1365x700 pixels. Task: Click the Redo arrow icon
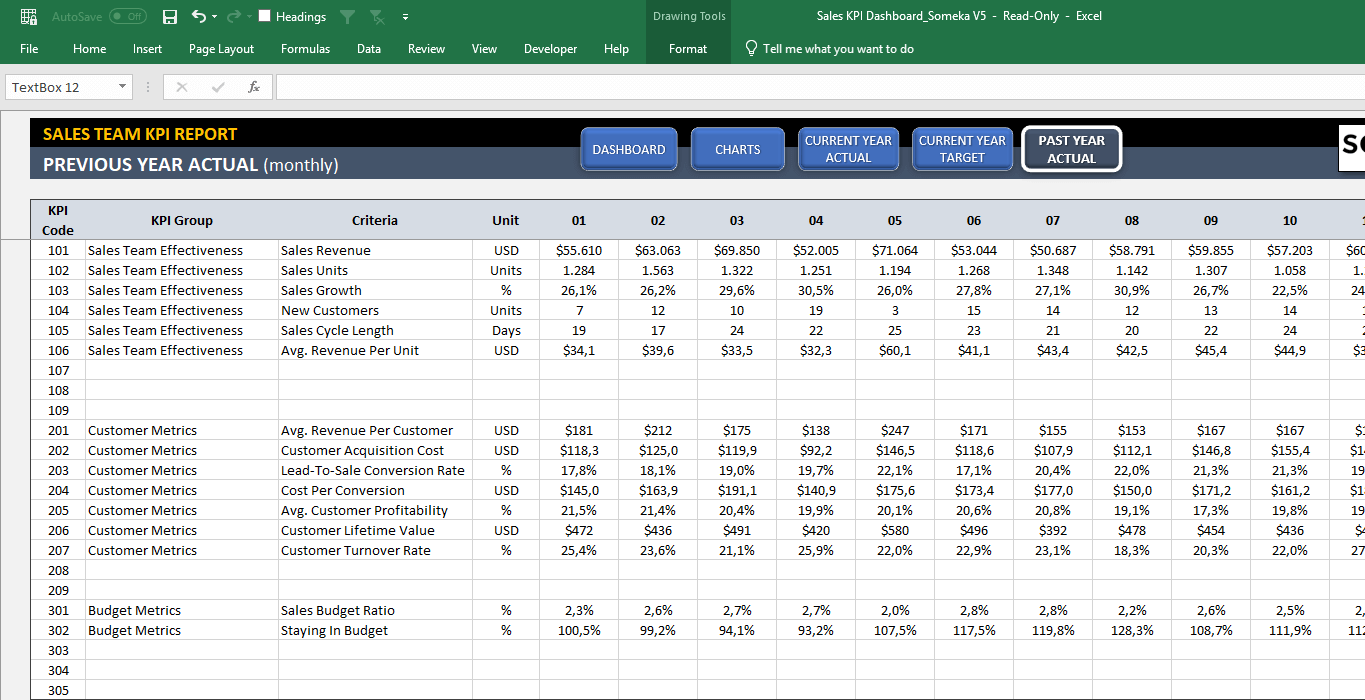pyautogui.click(x=233, y=17)
